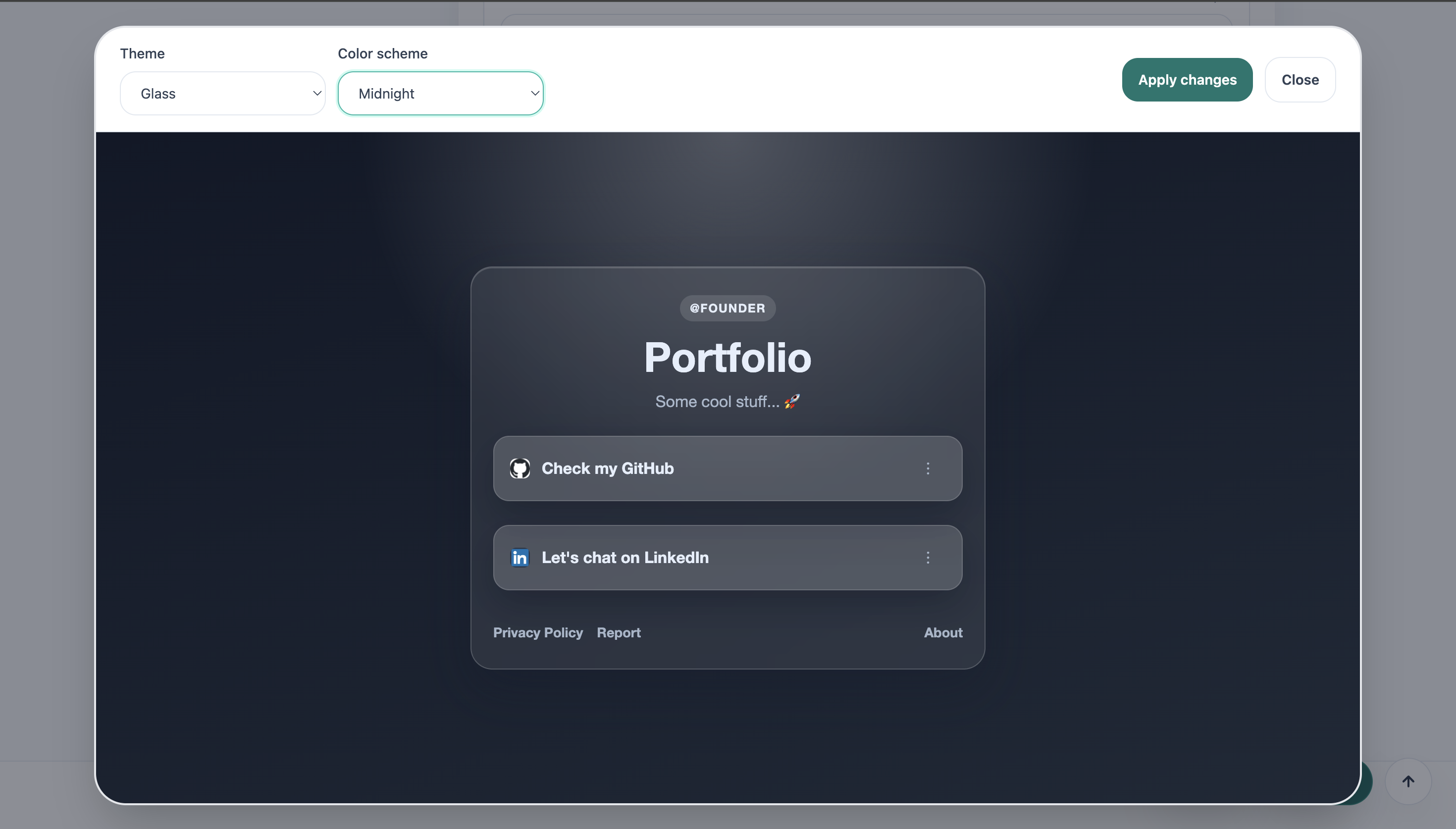Click the GitHub logo icon
This screenshot has height=829, width=1456.
point(520,468)
